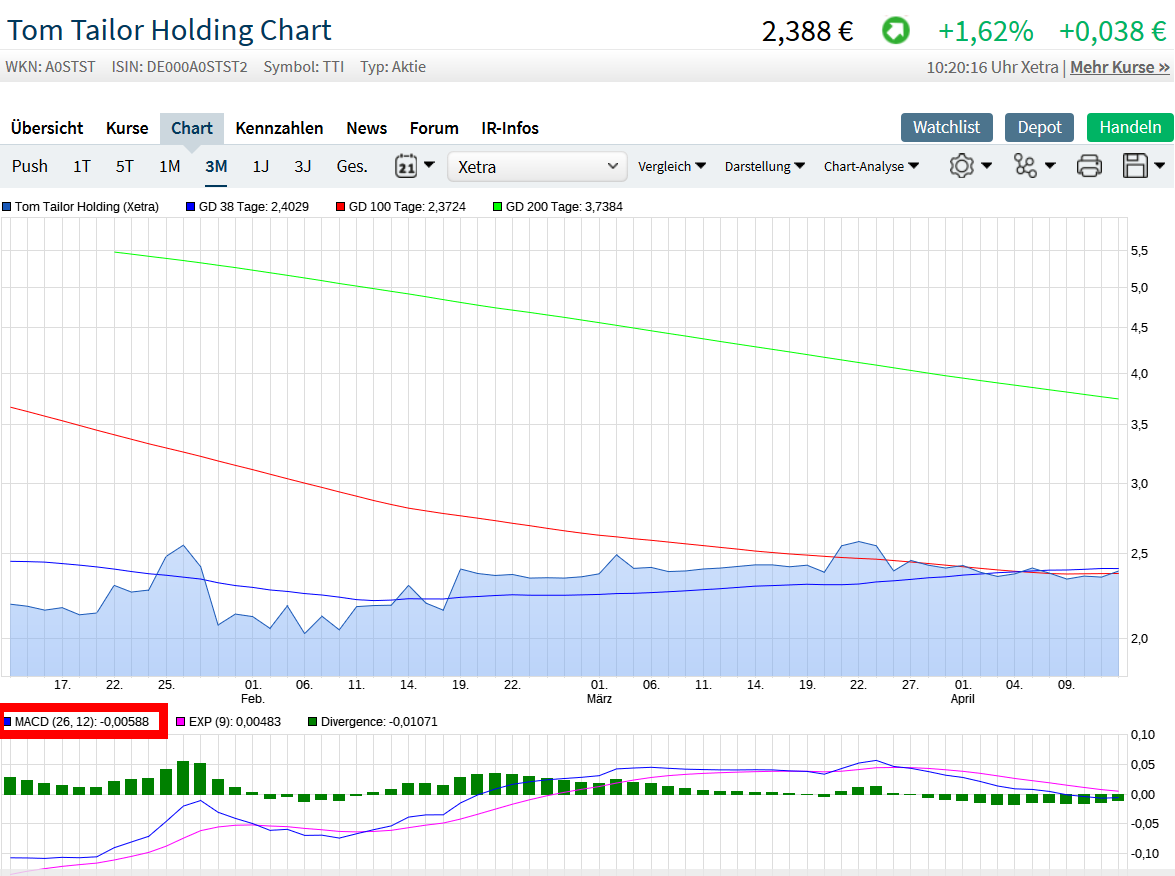Click the EXP (9): 0,00483 label
This screenshot has width=1175, height=876.
coord(235,722)
